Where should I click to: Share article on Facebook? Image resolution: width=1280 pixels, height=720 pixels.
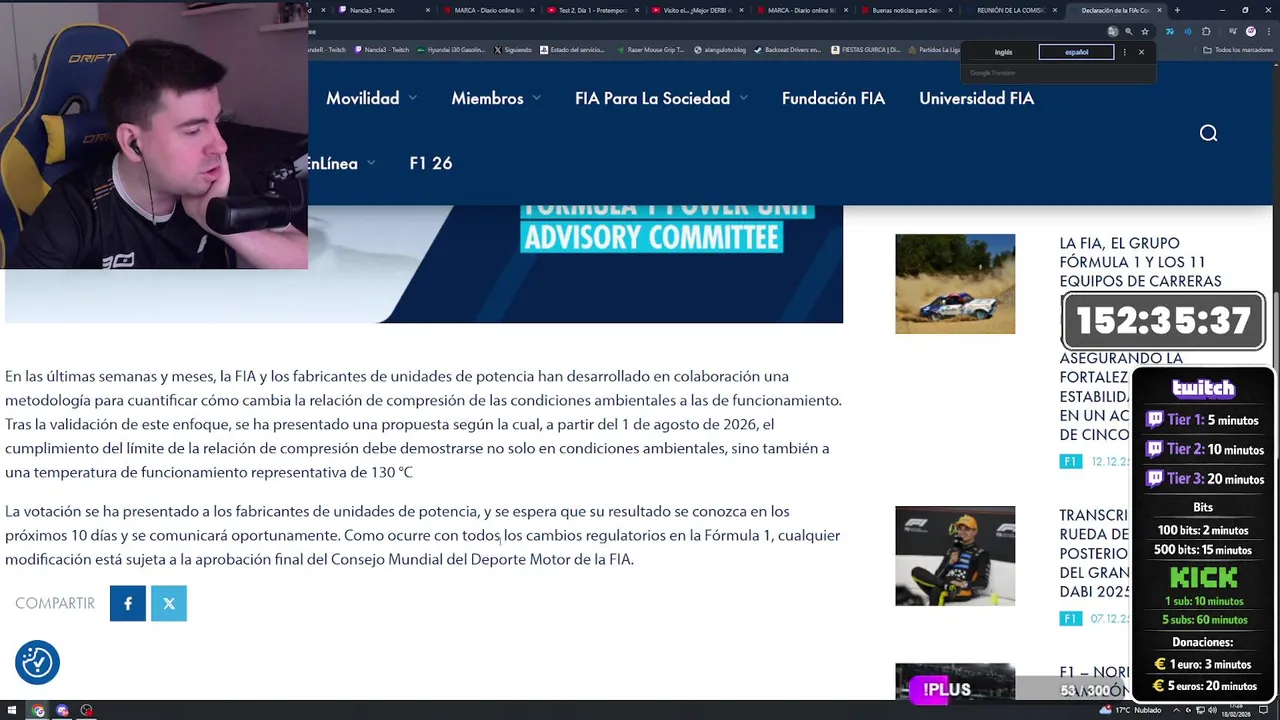[x=128, y=603]
